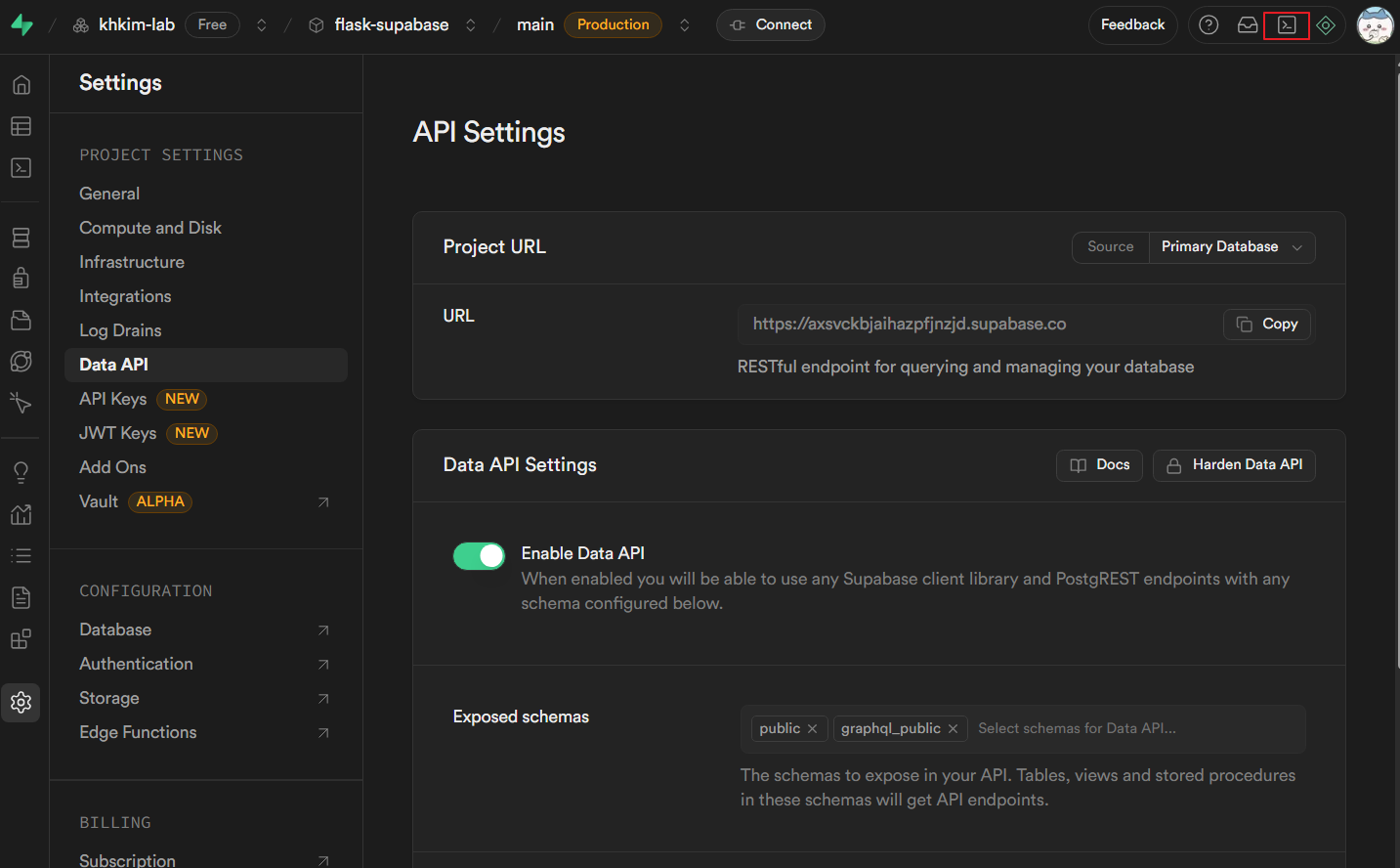Open the inline SQL editor terminal icon

coord(1287,25)
